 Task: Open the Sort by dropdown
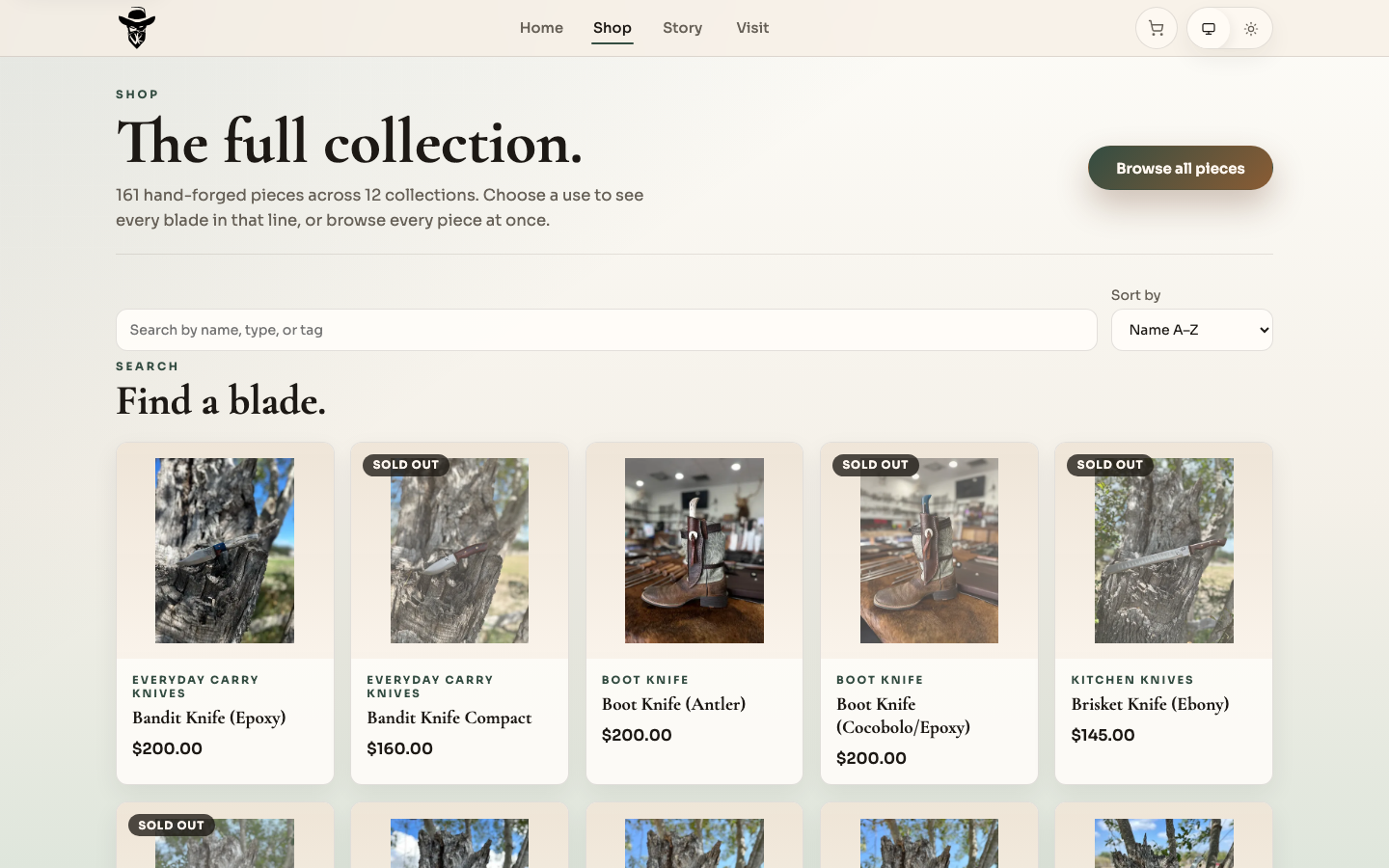[x=1191, y=330]
